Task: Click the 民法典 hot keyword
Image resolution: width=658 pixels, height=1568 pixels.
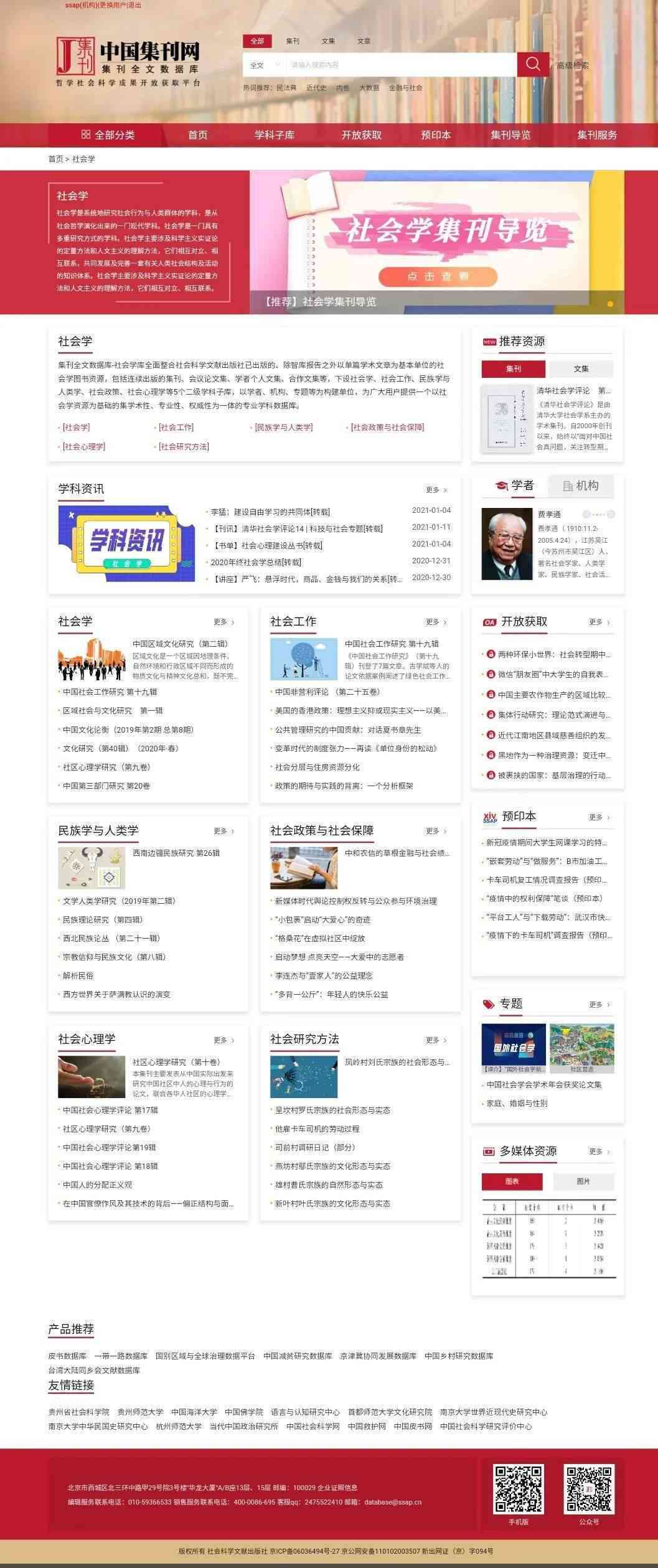Action: click(x=286, y=88)
